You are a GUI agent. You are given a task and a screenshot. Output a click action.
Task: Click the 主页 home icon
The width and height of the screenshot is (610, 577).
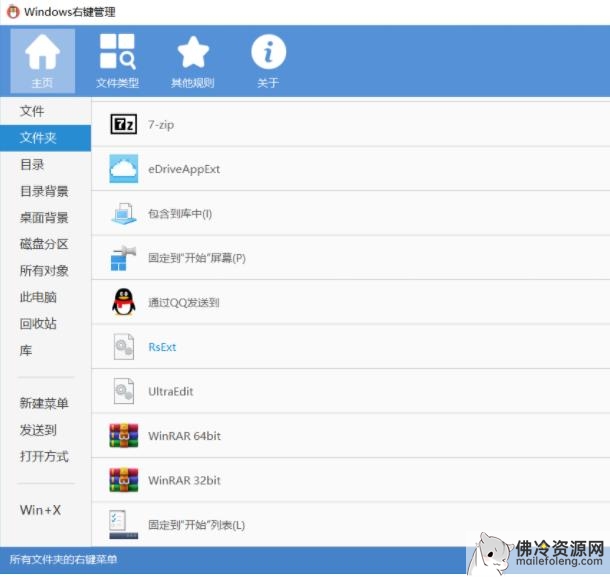point(42,53)
